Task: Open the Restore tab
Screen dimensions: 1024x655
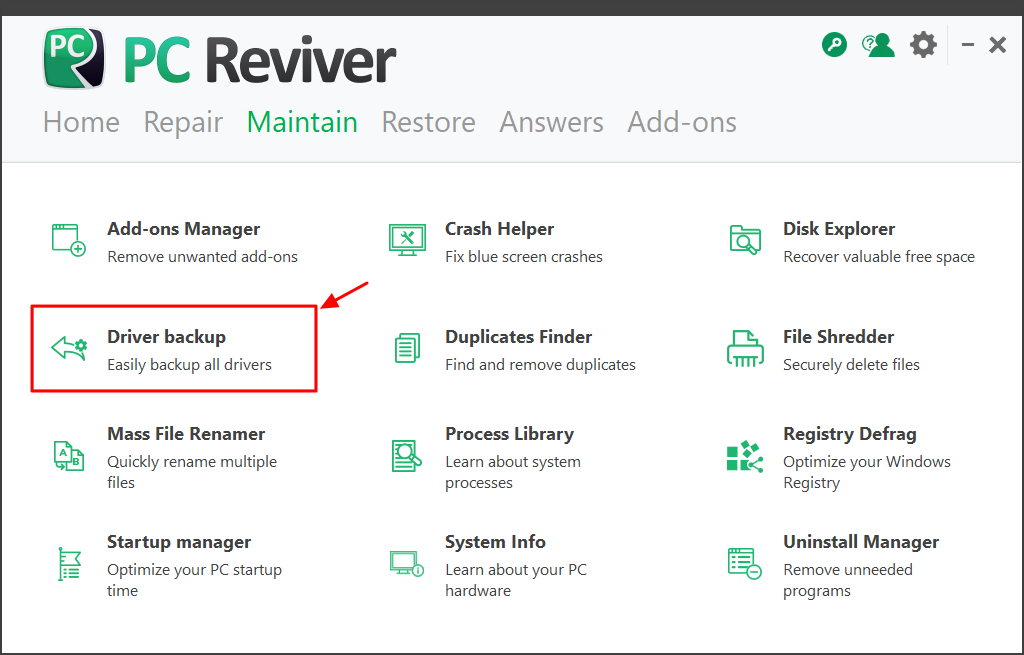Action: coord(428,122)
